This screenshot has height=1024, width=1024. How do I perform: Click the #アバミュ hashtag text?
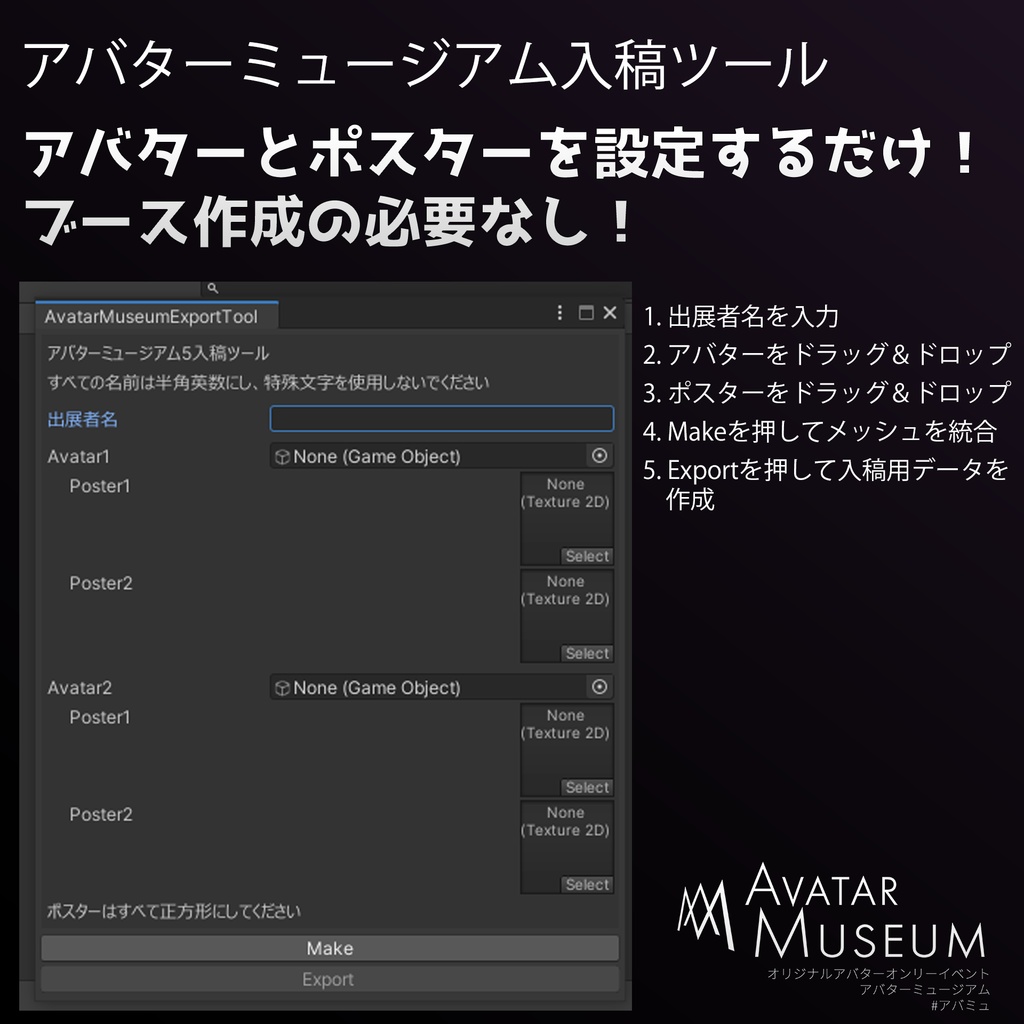click(x=960, y=1005)
